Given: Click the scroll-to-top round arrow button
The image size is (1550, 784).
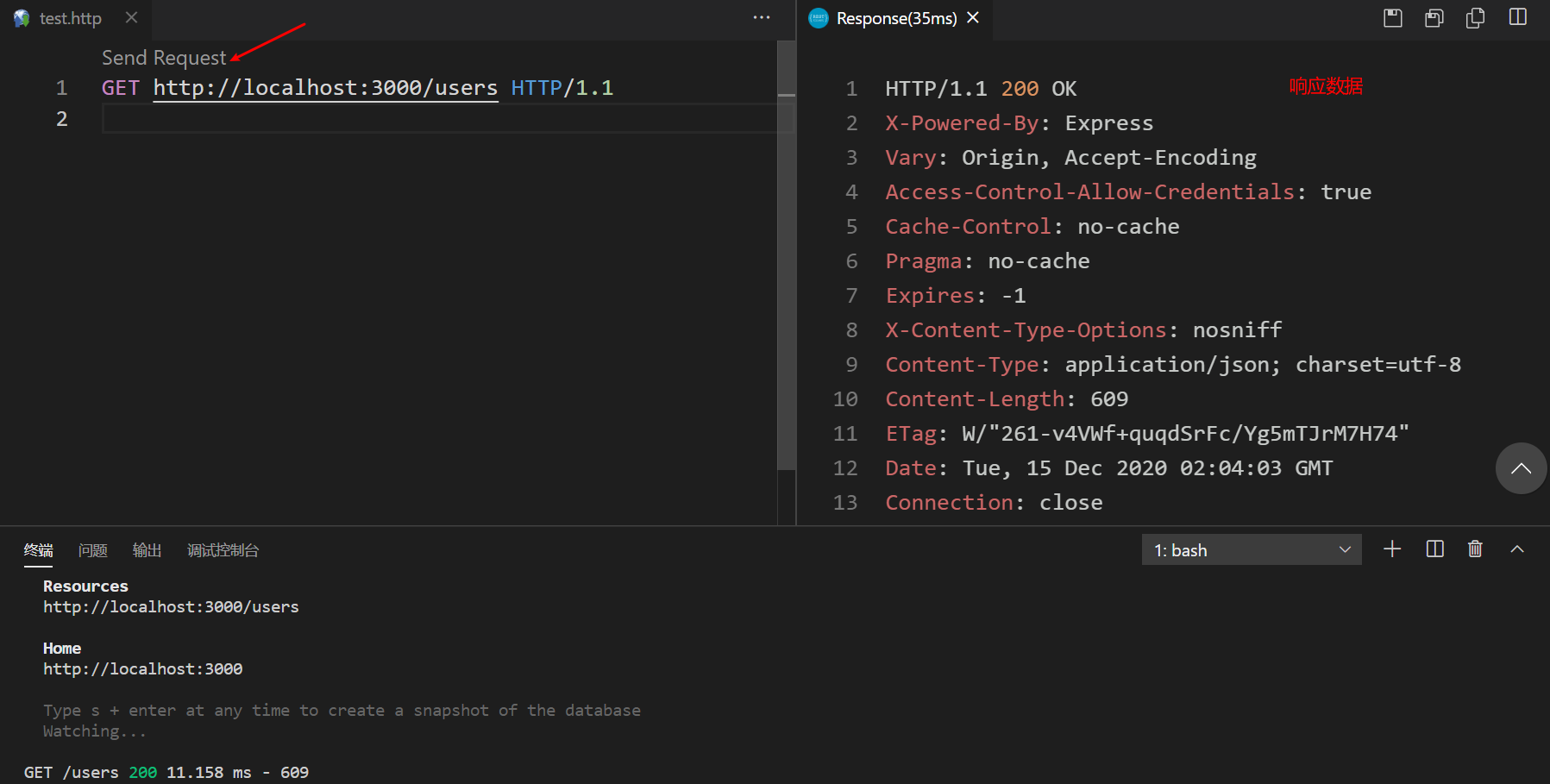Looking at the screenshot, I should [1522, 468].
